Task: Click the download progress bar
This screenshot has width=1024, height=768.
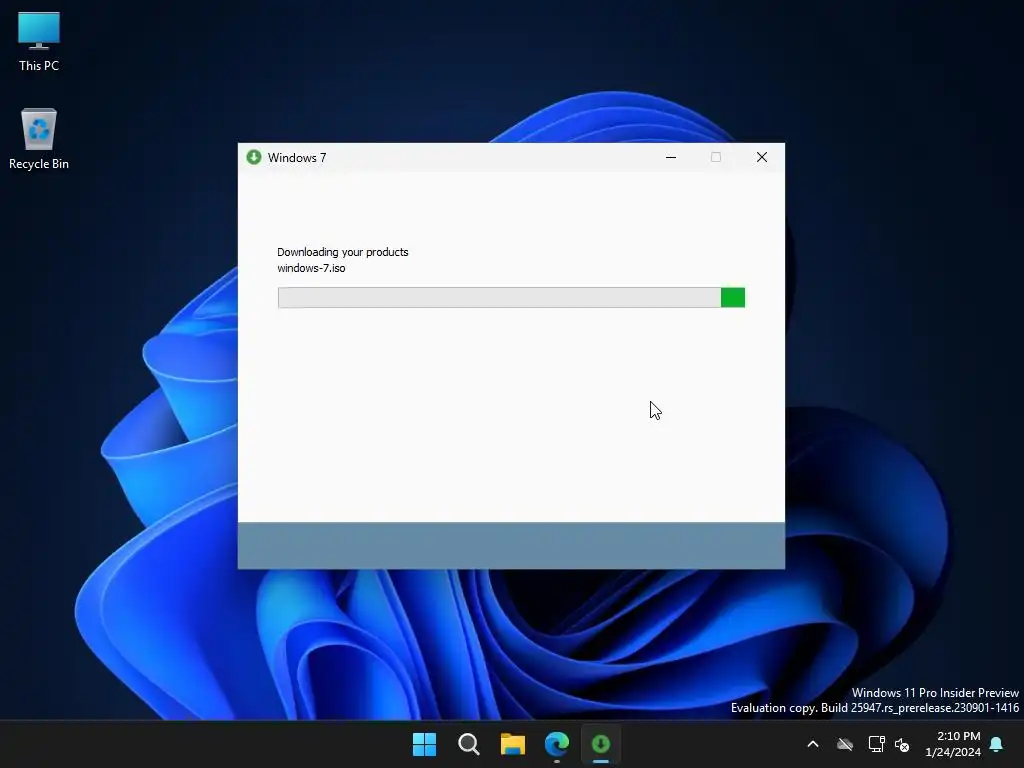Action: click(x=511, y=298)
